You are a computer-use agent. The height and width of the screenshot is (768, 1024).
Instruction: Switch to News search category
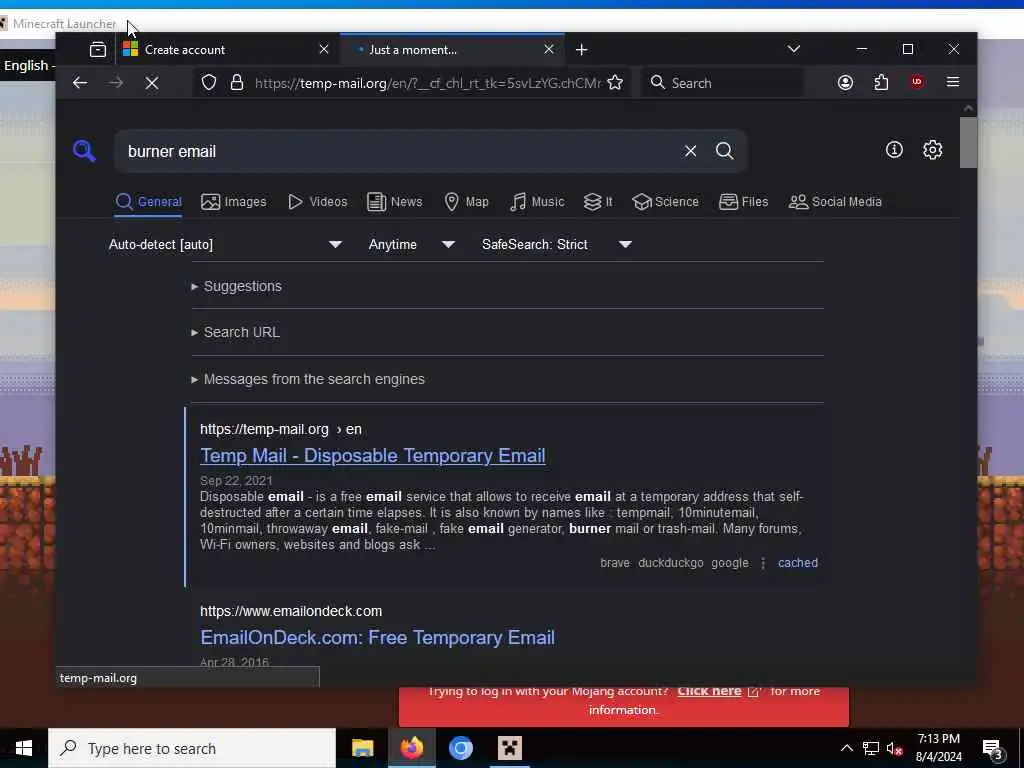[x=394, y=202]
